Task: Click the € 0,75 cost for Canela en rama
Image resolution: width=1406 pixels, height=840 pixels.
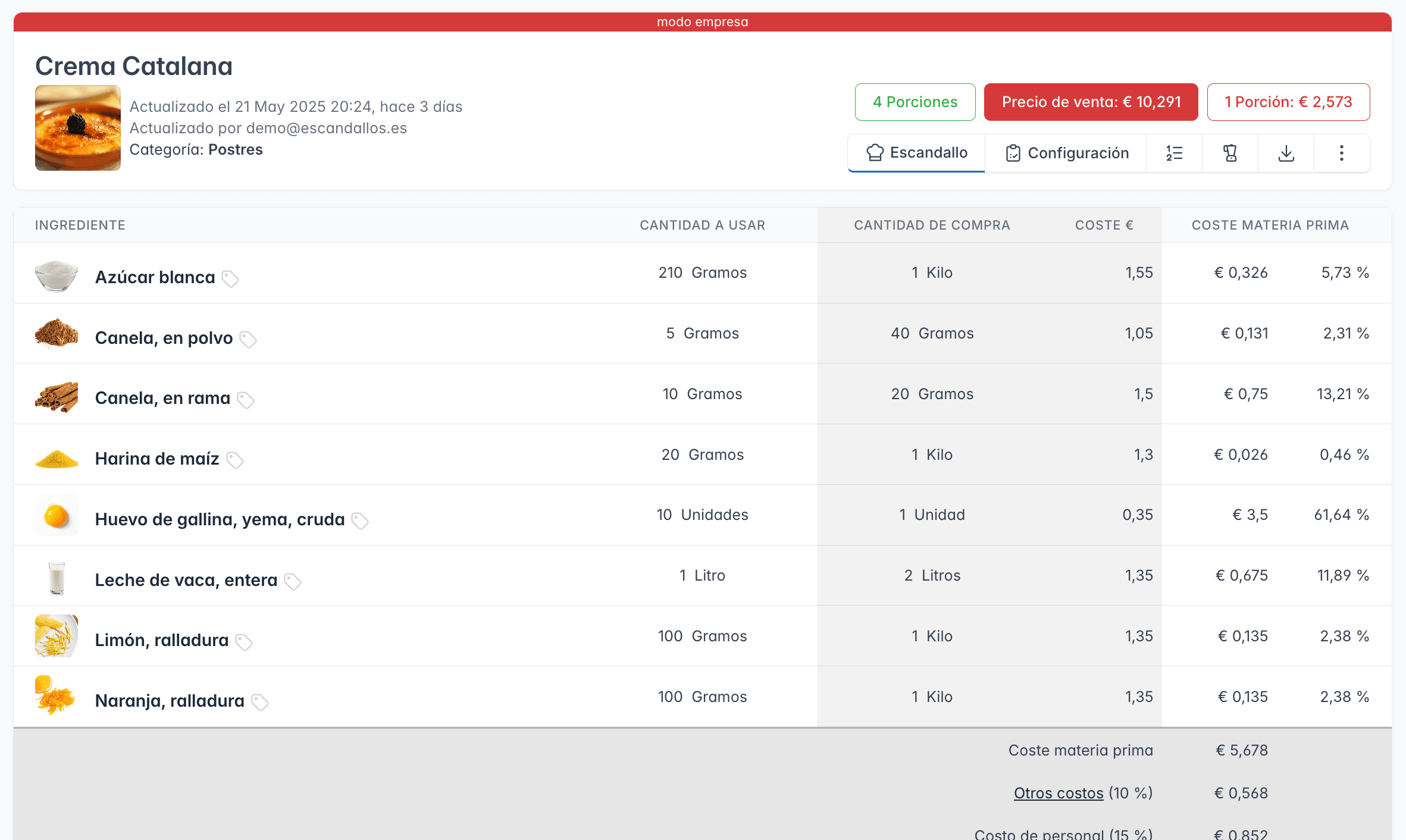Action: pos(1246,394)
